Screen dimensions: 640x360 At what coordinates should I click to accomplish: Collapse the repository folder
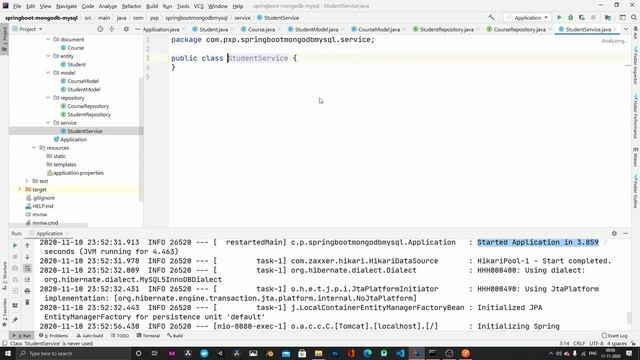click(x=48, y=98)
